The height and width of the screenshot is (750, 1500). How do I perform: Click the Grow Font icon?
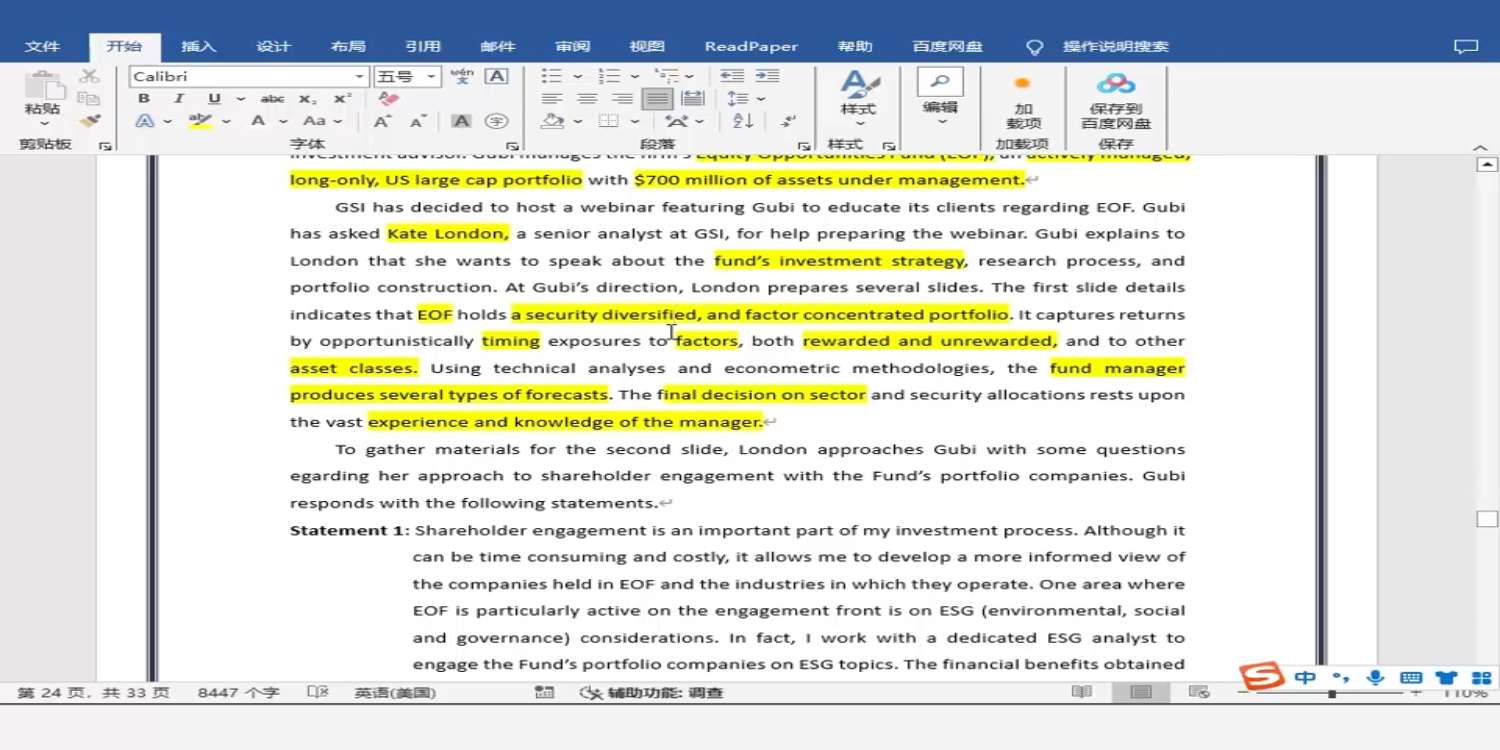point(382,121)
